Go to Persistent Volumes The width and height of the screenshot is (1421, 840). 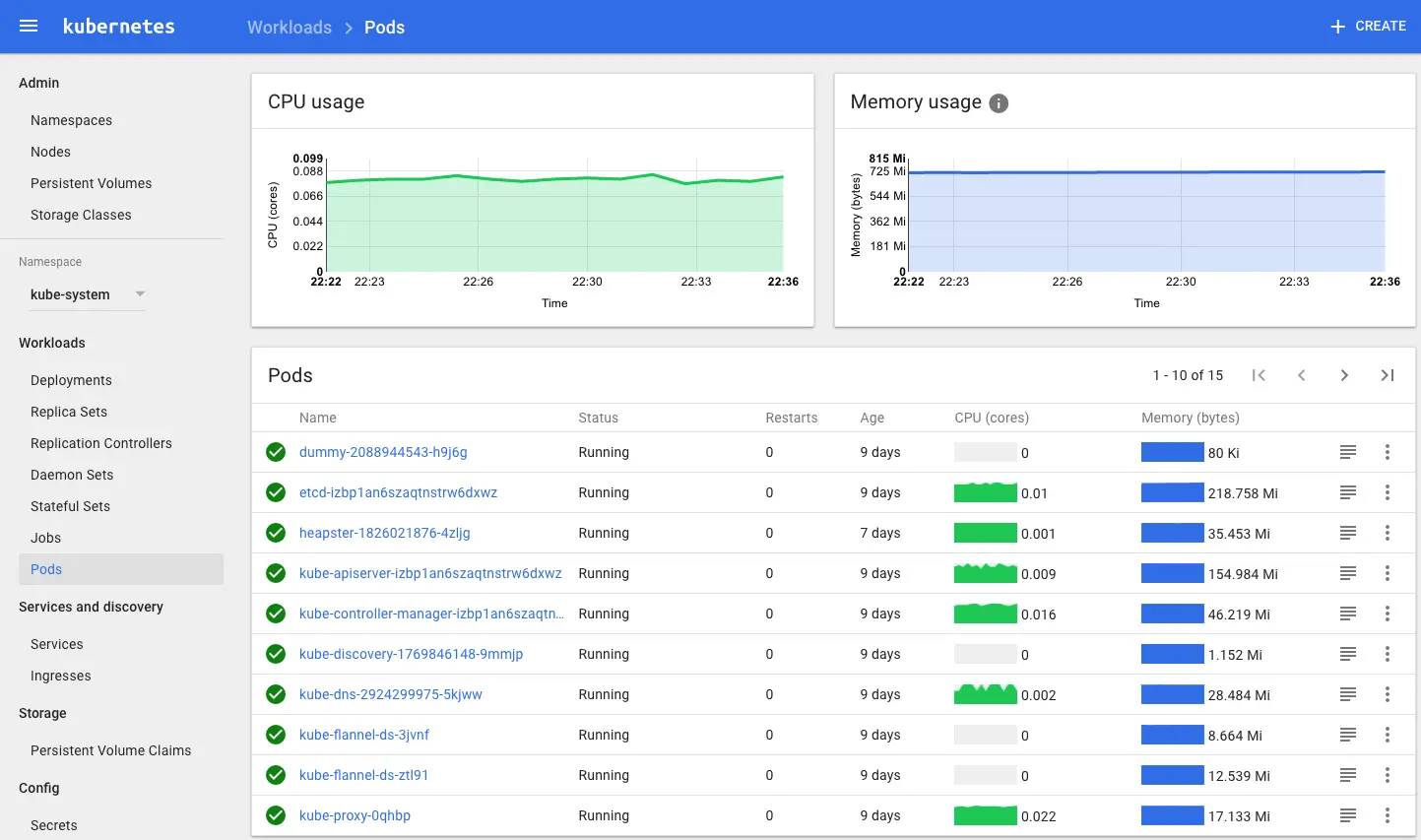coord(91,183)
